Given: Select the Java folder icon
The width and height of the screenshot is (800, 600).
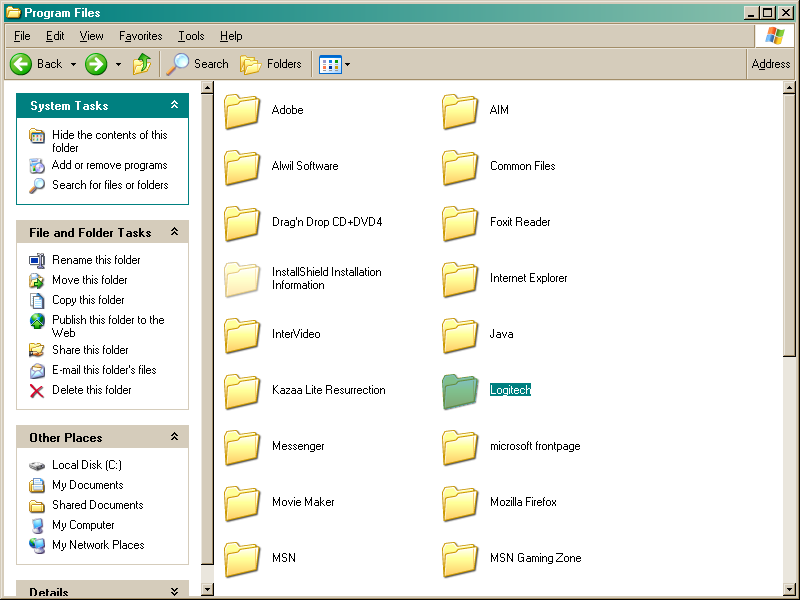Looking at the screenshot, I should (460, 335).
